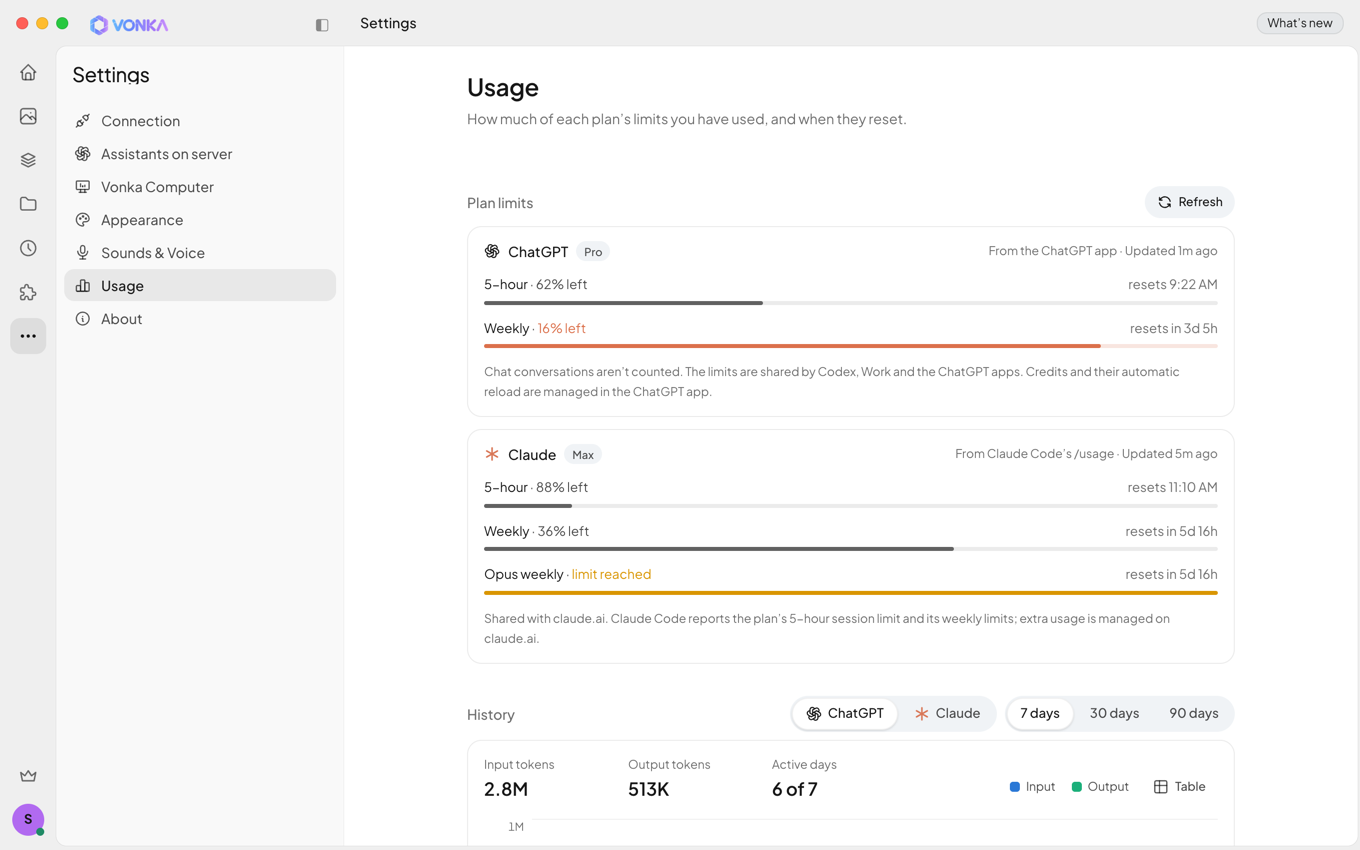Click the plug icon beside Connection
1360x850 pixels.
point(83,121)
